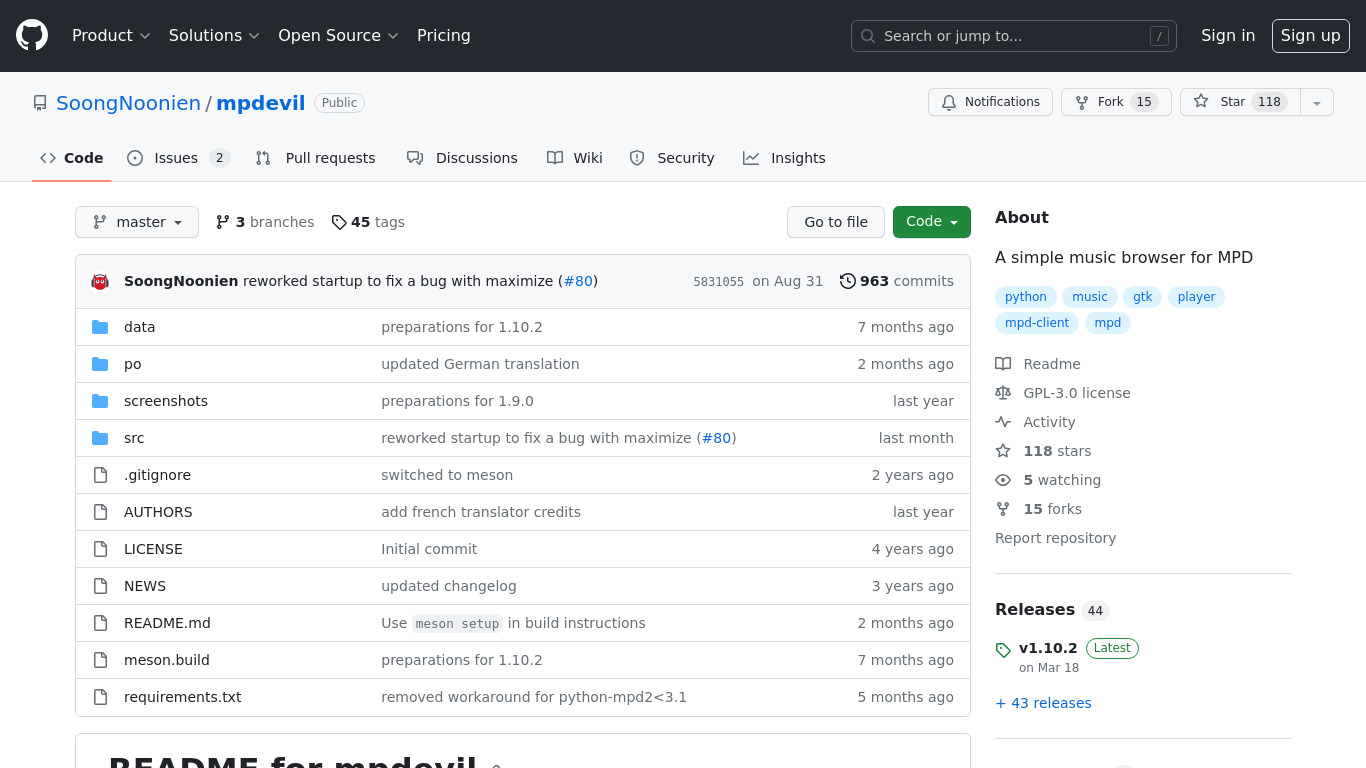Click the GitHub logo icon
Image resolution: width=1366 pixels, height=768 pixels.
coord(32,35)
